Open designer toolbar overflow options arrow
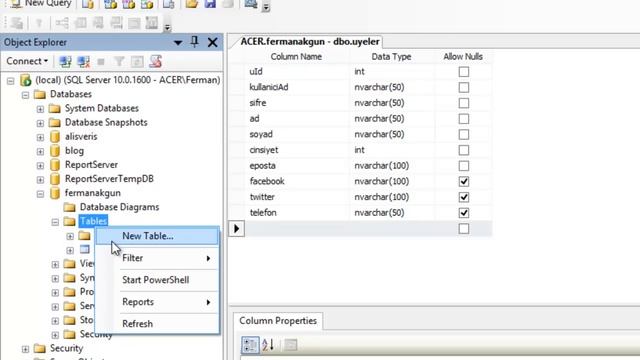This screenshot has width=640, height=360. tap(167, 27)
